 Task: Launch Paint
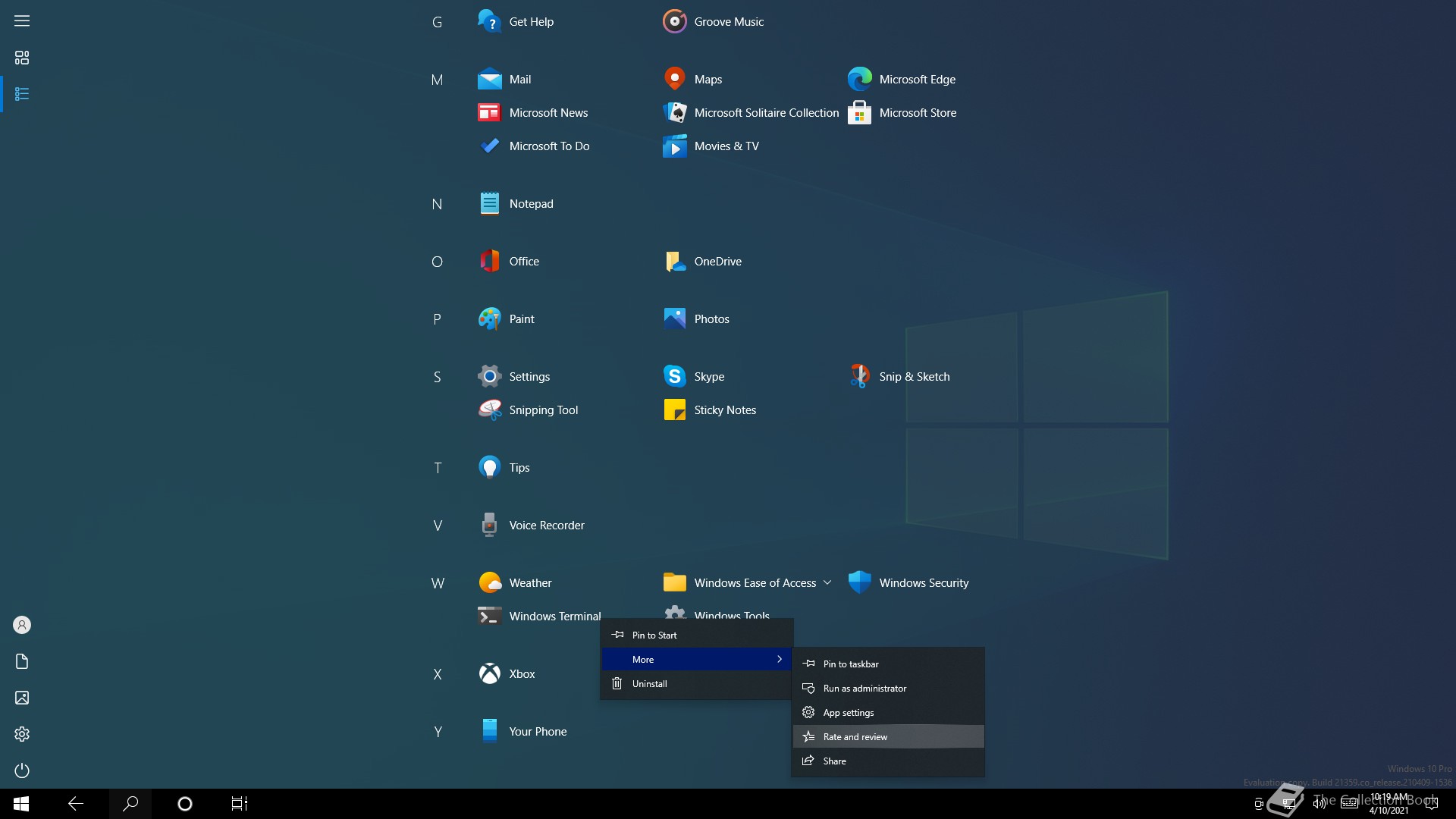(506, 318)
